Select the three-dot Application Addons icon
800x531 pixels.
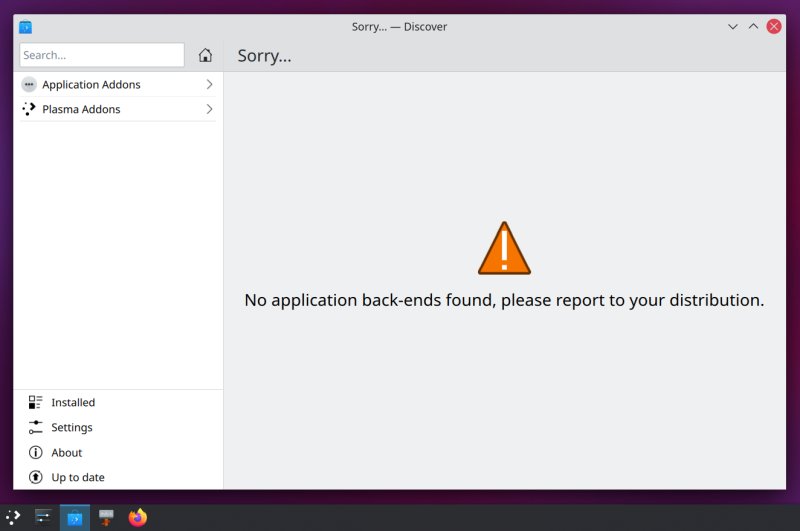pyautogui.click(x=29, y=85)
